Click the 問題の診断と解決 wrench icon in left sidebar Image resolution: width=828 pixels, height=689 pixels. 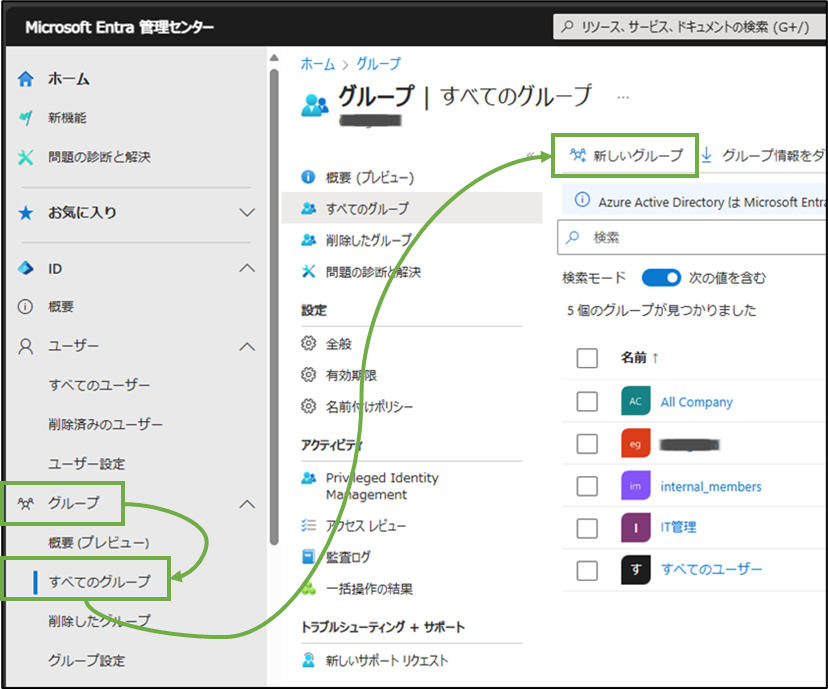point(25,157)
